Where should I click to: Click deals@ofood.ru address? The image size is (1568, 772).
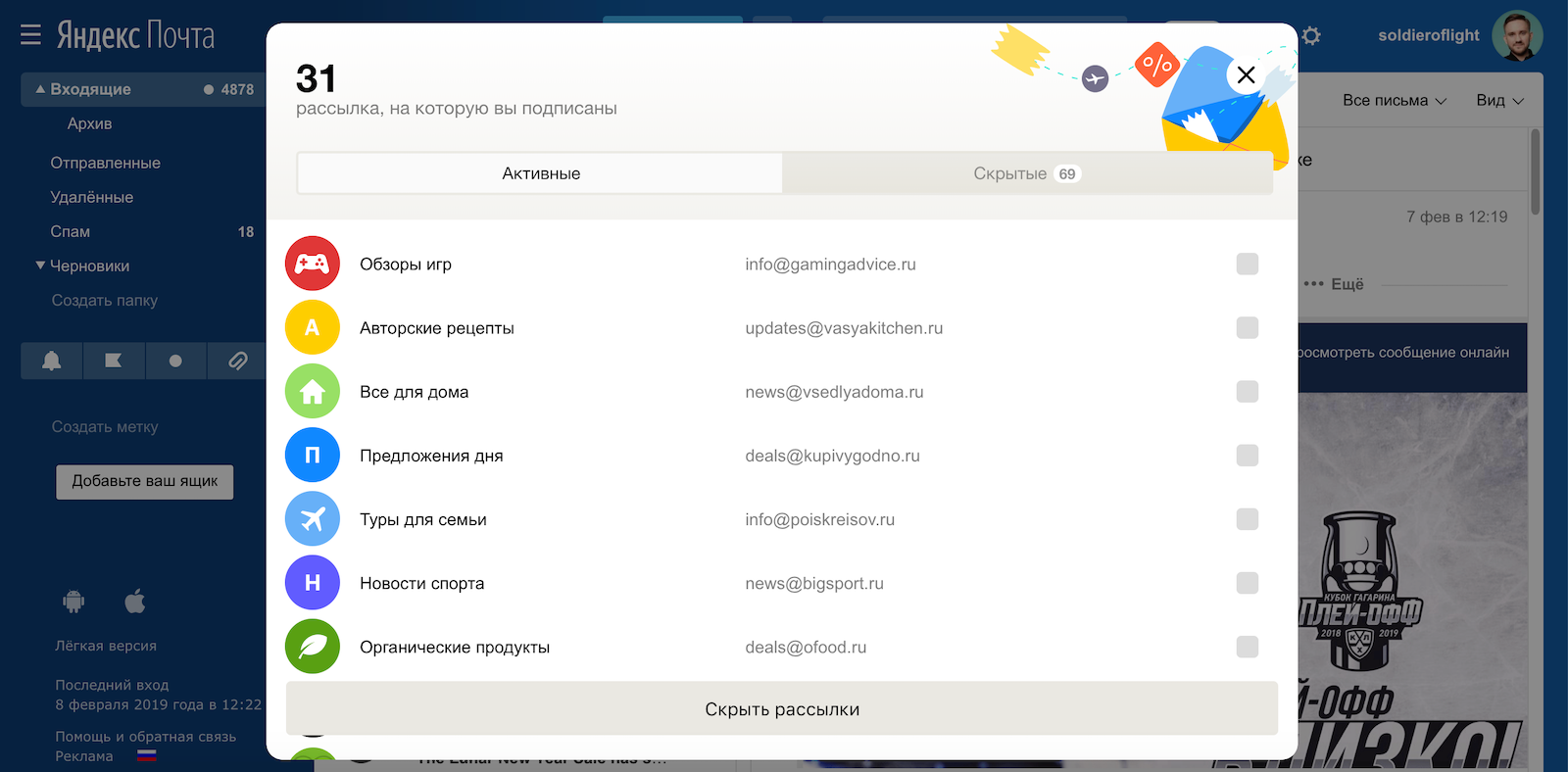point(806,647)
